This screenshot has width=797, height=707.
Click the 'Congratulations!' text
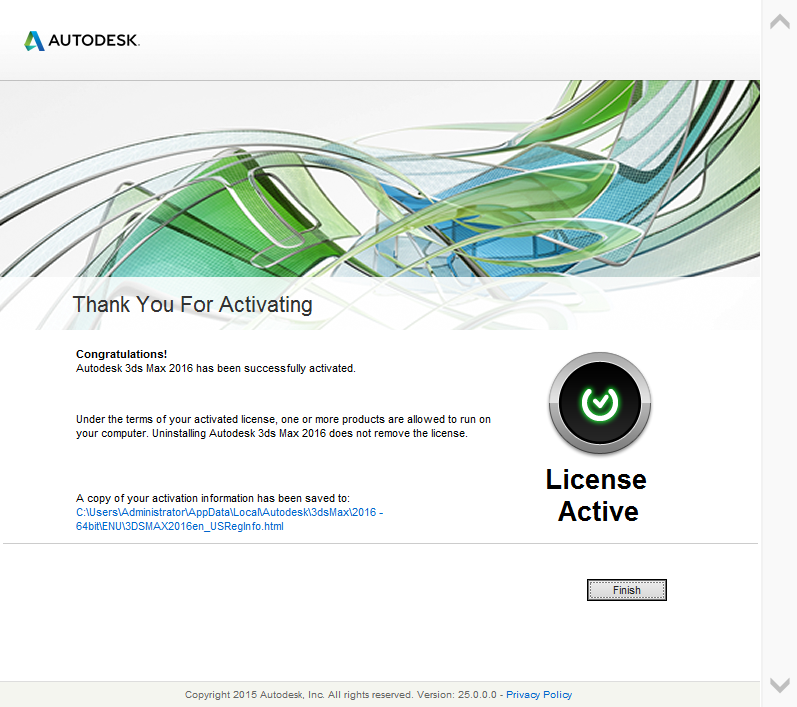click(x=121, y=354)
